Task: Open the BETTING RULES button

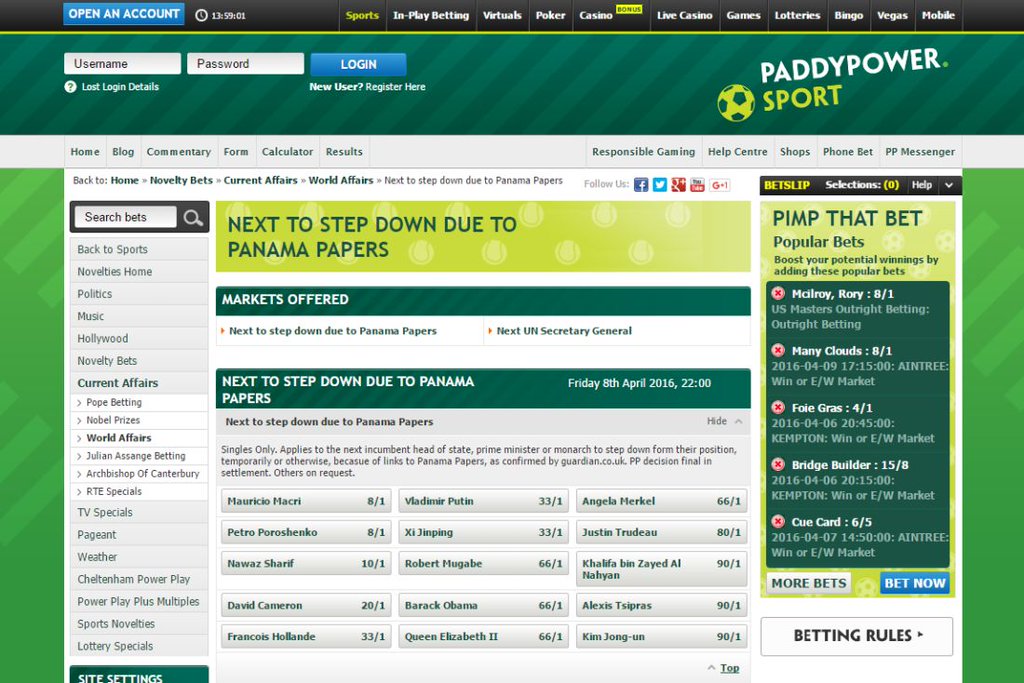Action: [x=857, y=636]
